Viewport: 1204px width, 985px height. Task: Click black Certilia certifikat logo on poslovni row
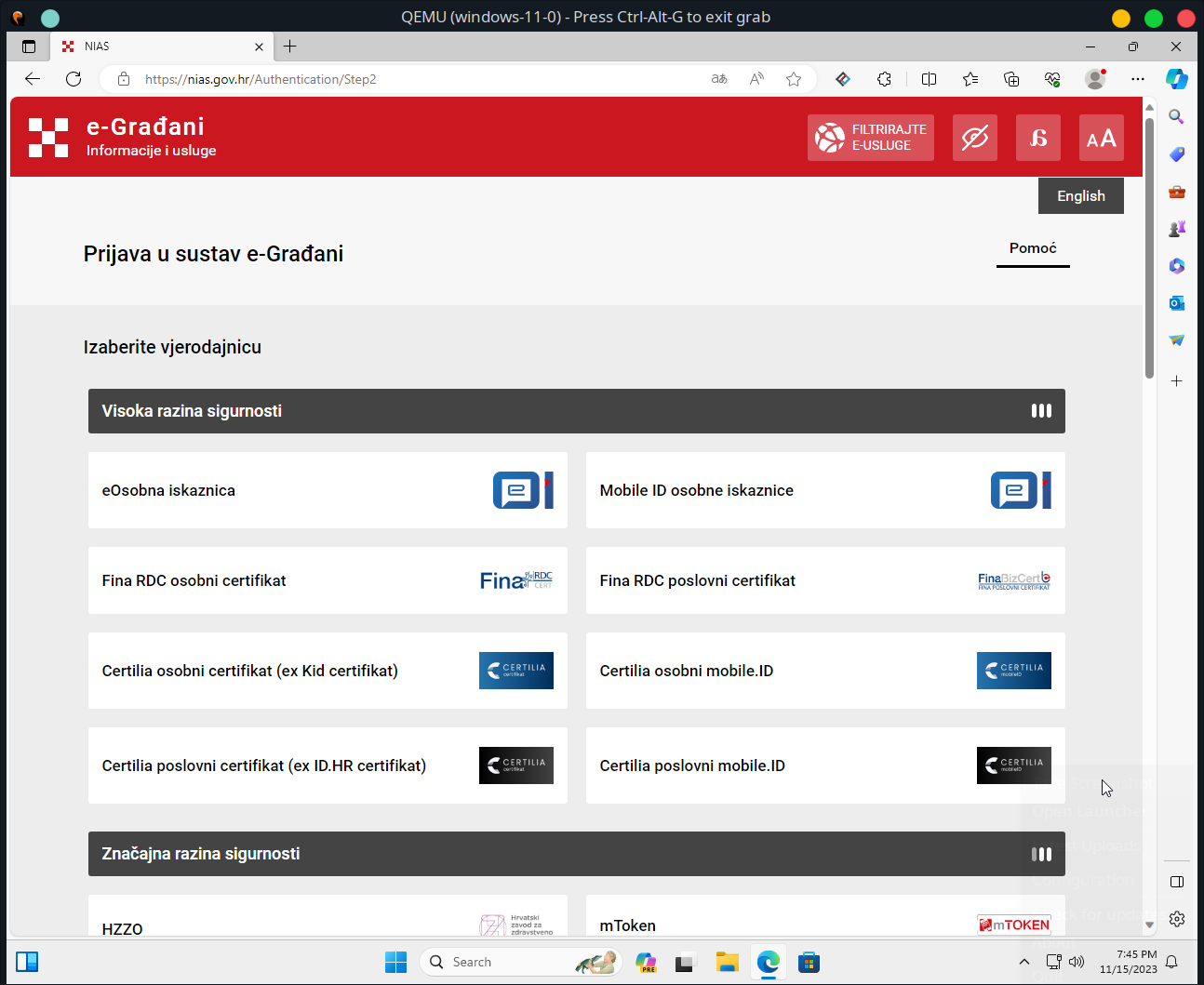[x=516, y=765]
